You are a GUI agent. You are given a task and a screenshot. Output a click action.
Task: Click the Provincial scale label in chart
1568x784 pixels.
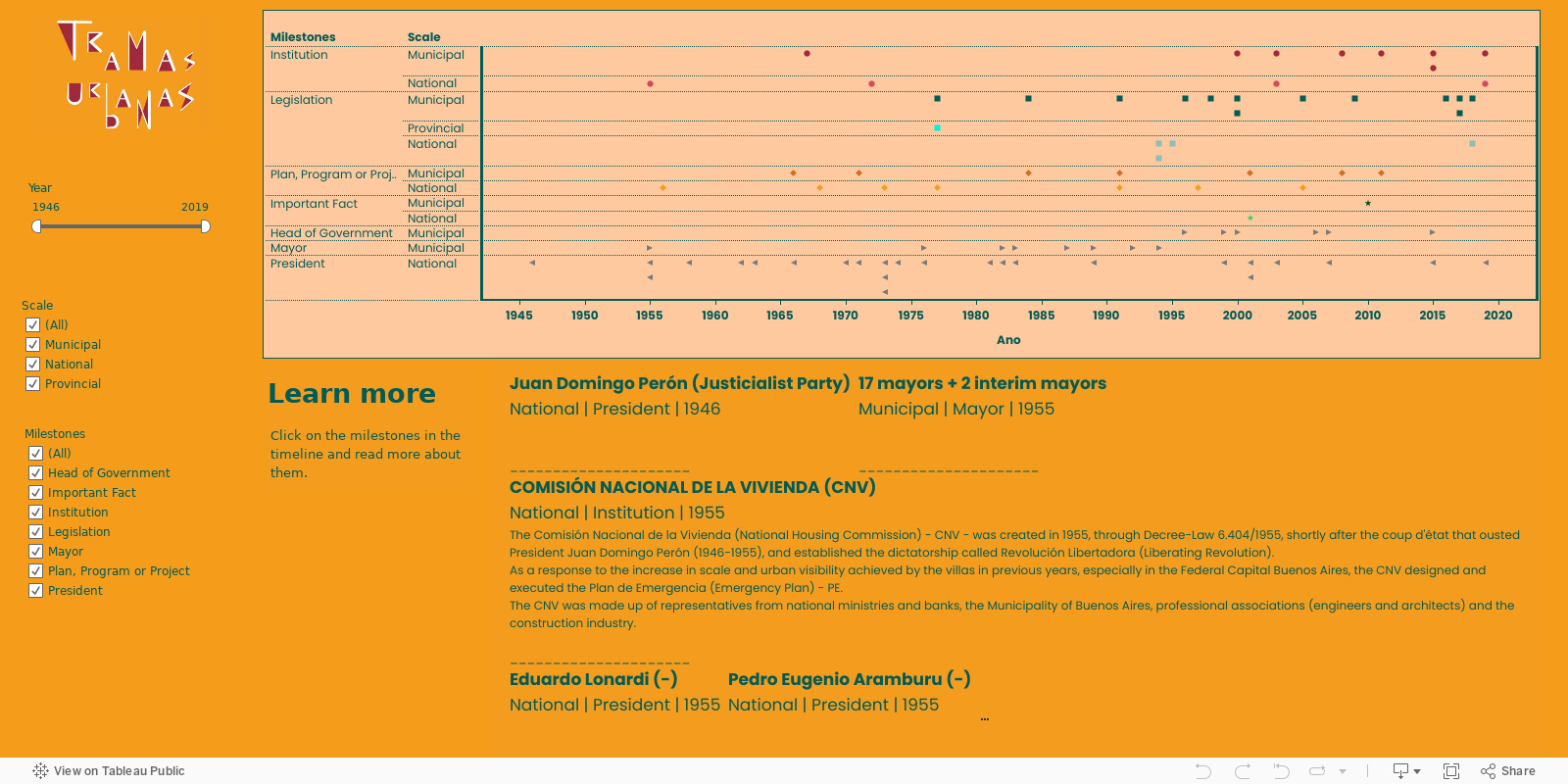(435, 128)
